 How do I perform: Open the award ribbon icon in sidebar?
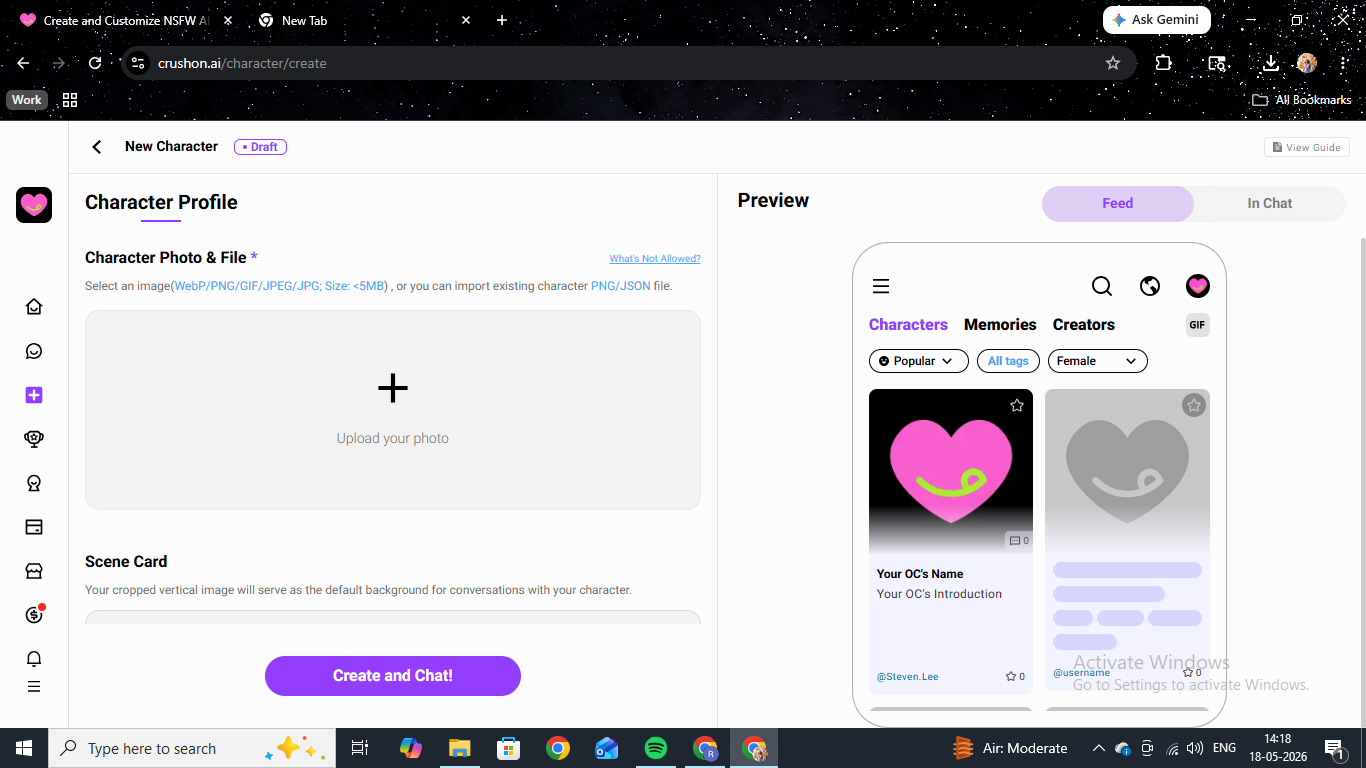point(34,483)
